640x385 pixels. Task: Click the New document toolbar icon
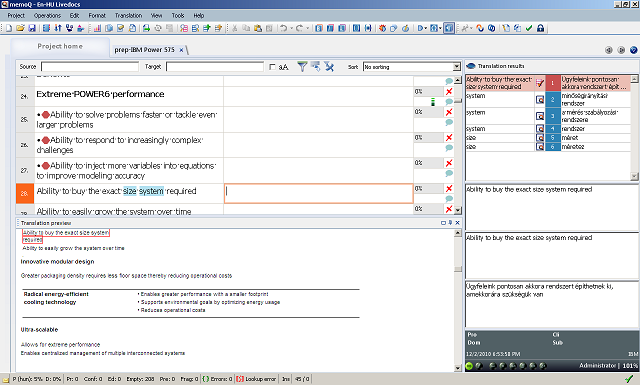tap(9, 28)
